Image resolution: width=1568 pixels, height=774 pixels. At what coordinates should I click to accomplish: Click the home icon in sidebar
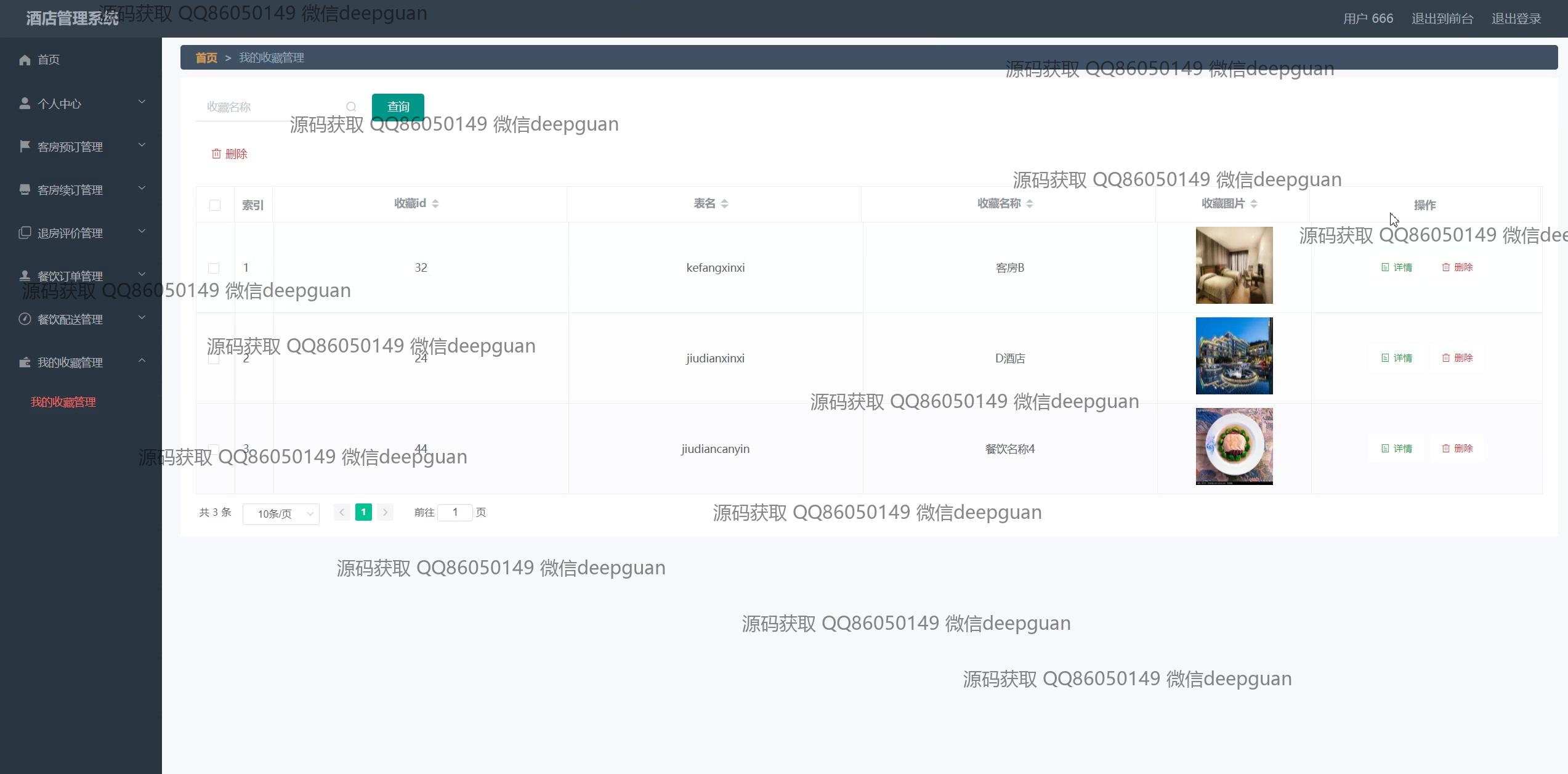pos(25,60)
